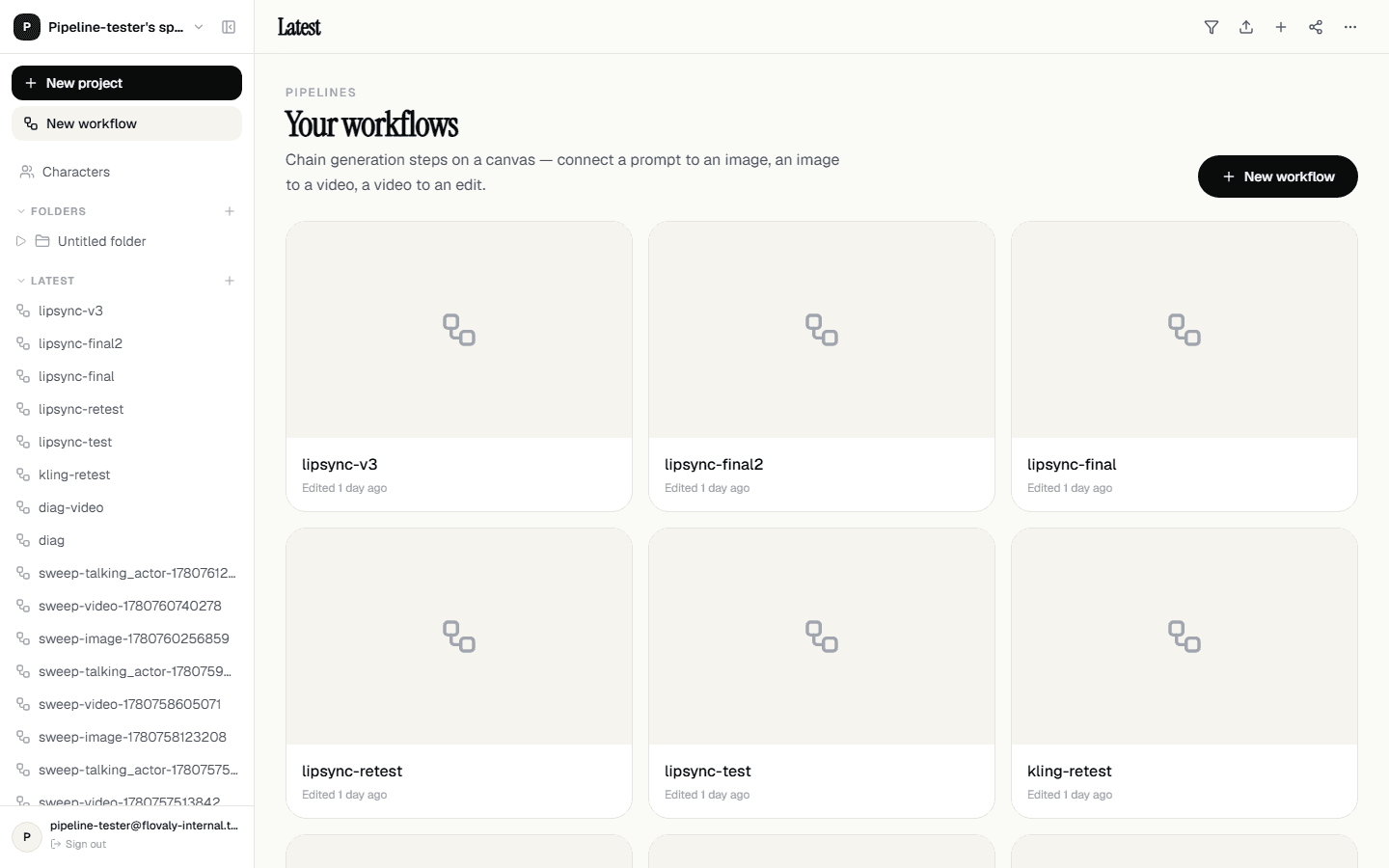1389x868 pixels.
Task: Click the workspace avatar P logo
Action: point(27,27)
